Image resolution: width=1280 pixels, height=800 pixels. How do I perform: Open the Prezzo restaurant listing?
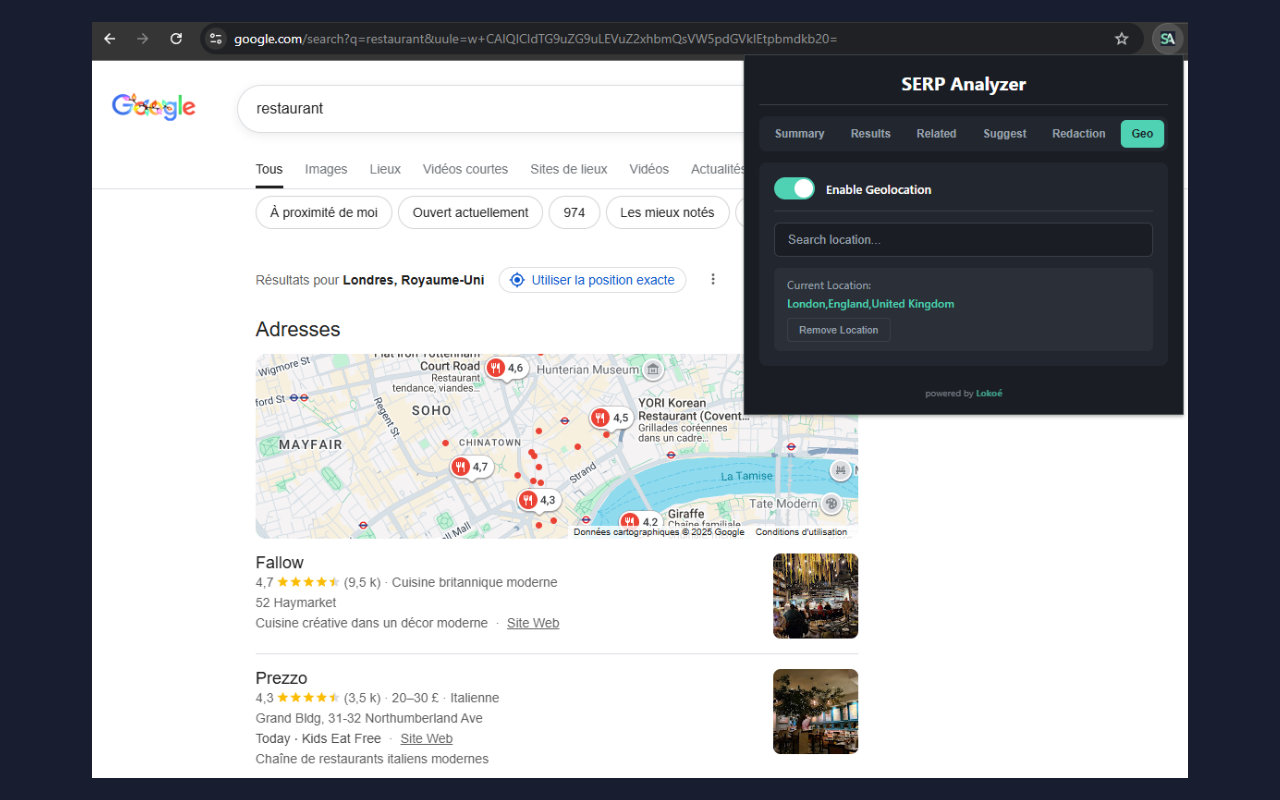(x=281, y=678)
